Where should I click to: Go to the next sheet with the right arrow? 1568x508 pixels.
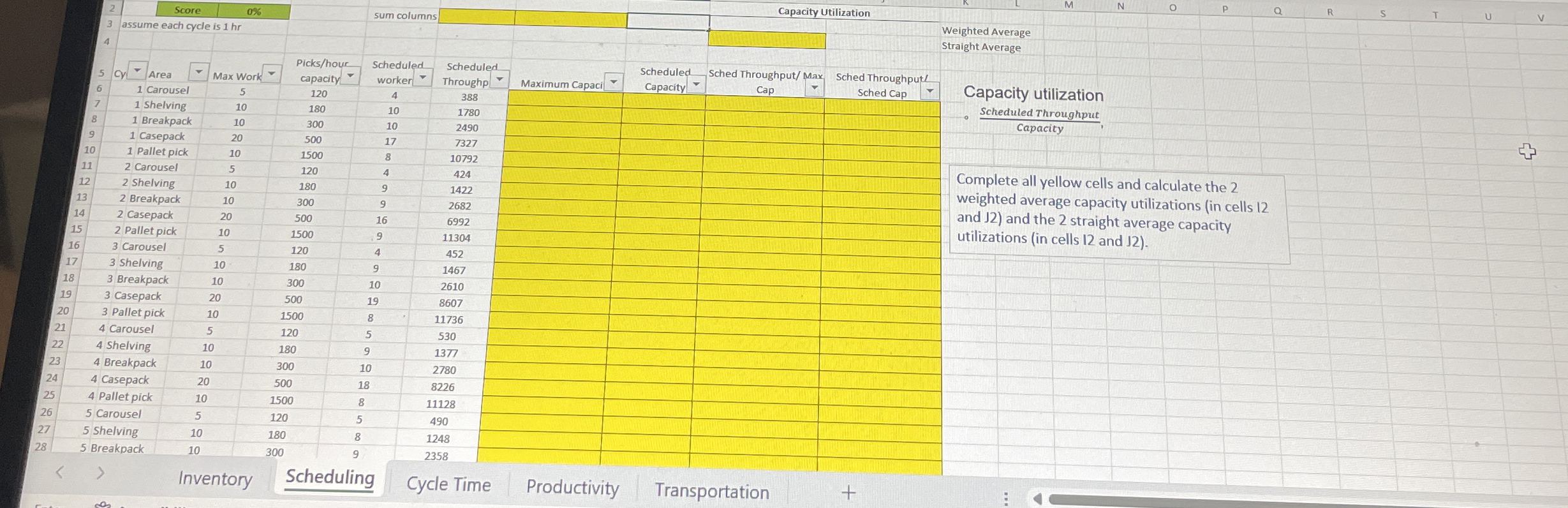pos(100,473)
